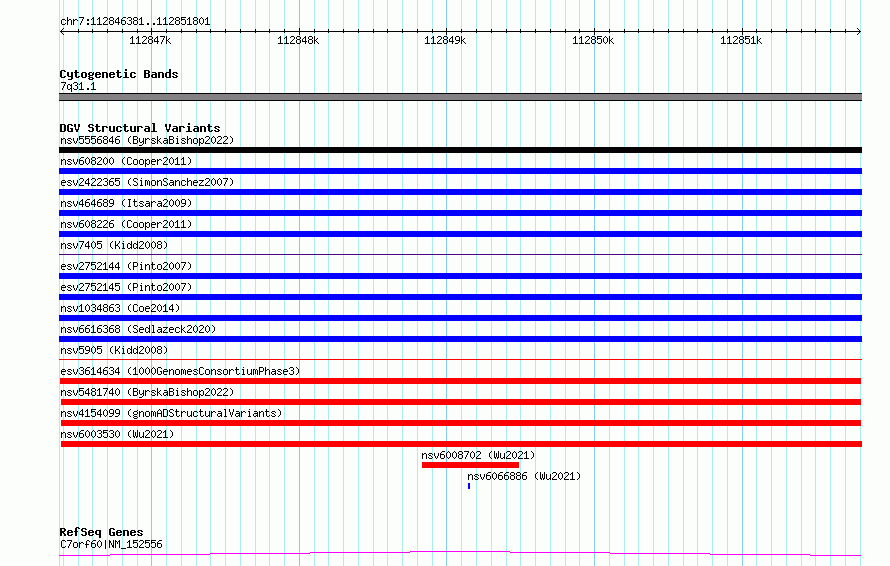Select the 7q31.1 band label
890x566 pixels.
pos(78,86)
